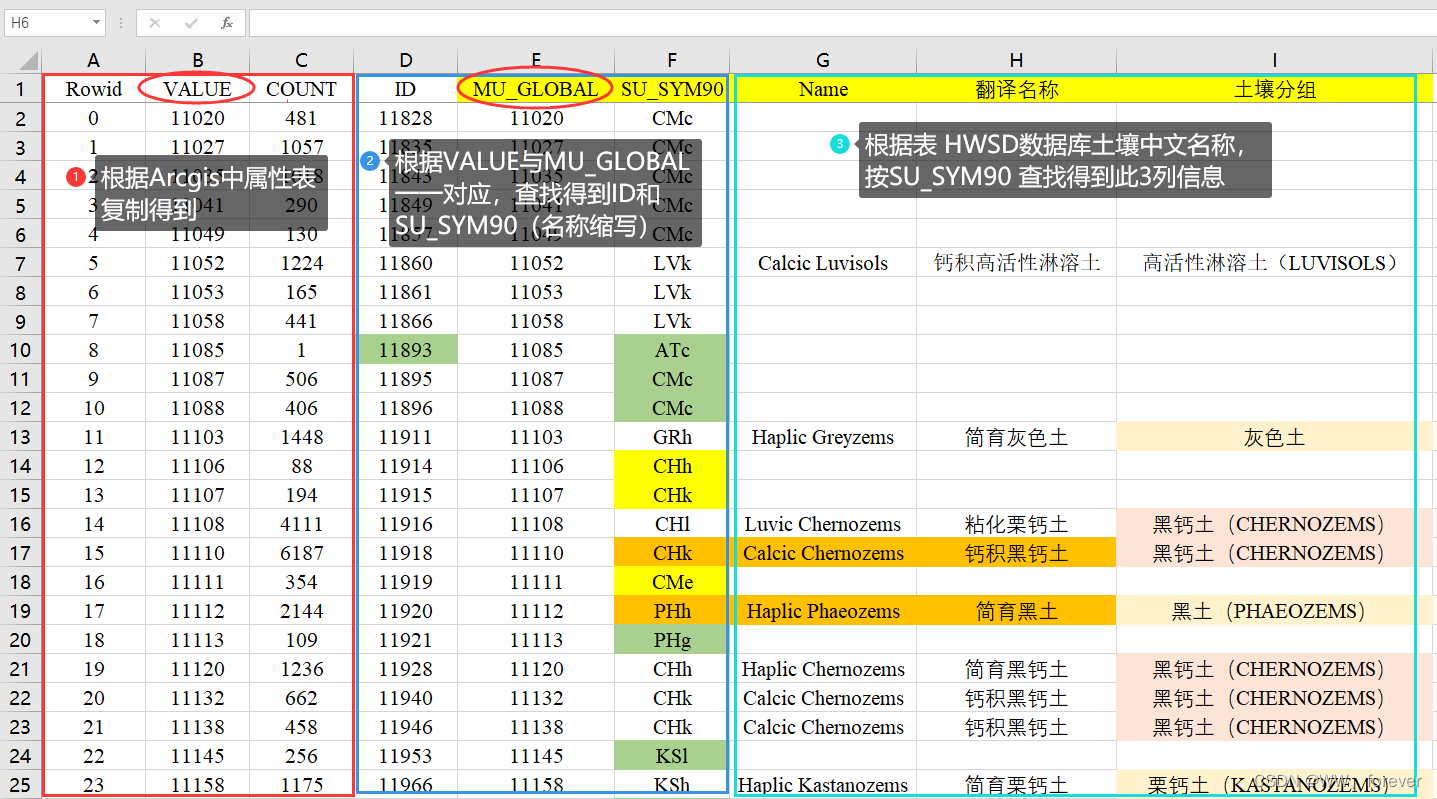
Task: Click cell Haplic Phaeozems
Action: (823, 611)
